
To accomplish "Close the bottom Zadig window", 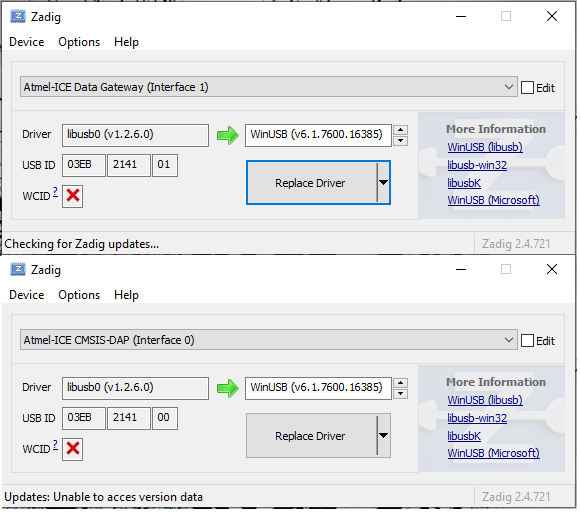I will click(552, 269).
